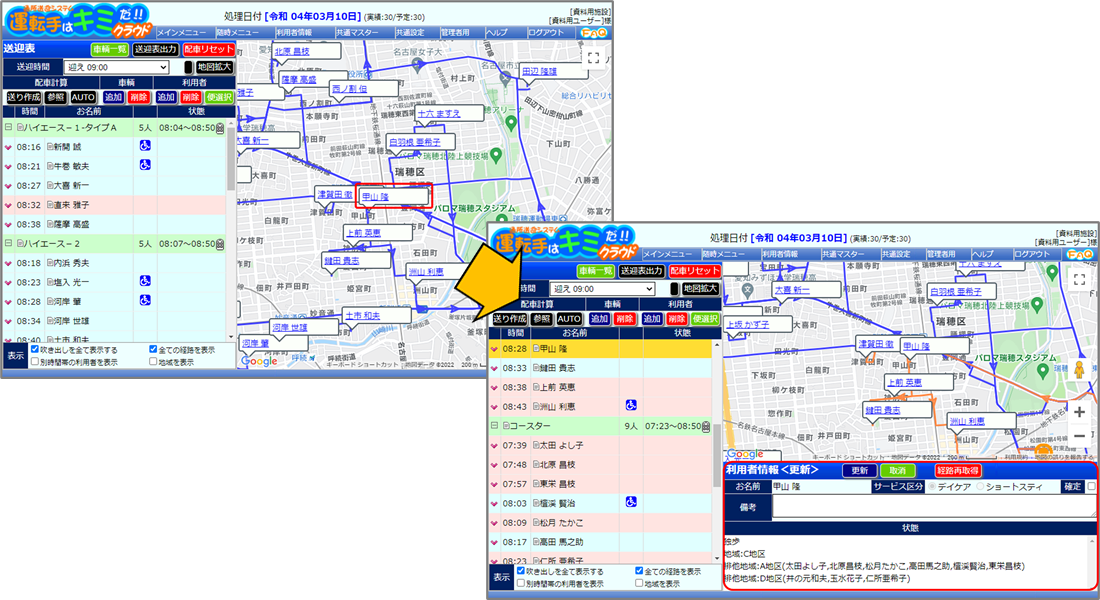Click the pink chevron on the back window's 08:38 row
Screen dimensions: 1100x600
[x=8, y=225]
